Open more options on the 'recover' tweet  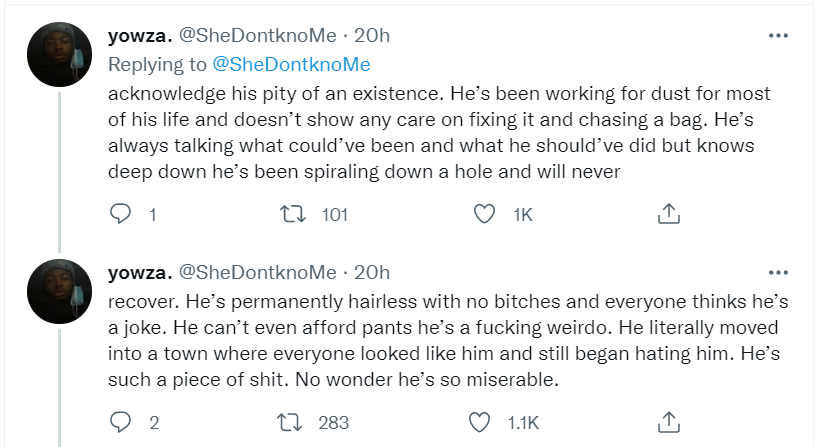pyautogui.click(x=778, y=272)
